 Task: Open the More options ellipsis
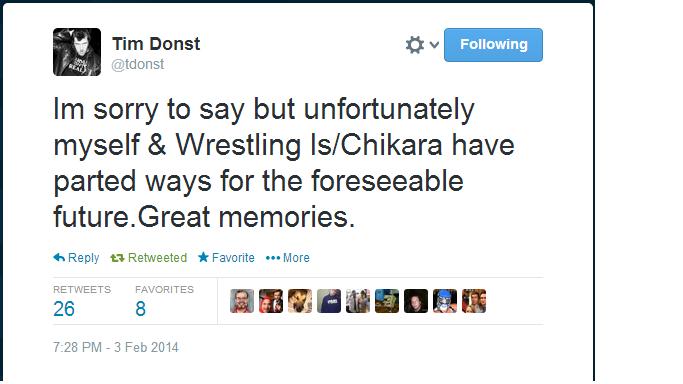pos(273,258)
